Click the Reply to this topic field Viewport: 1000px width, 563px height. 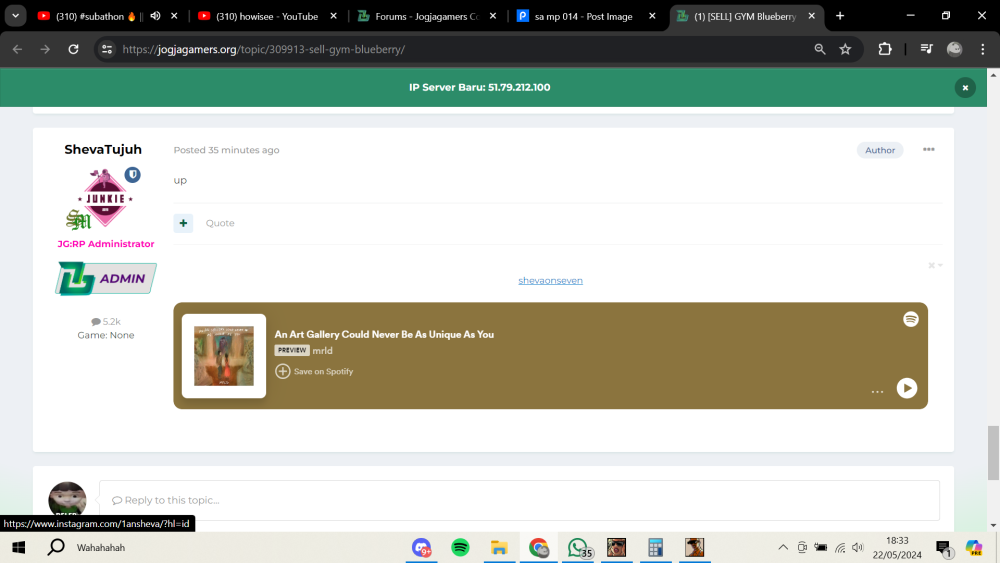coord(519,500)
